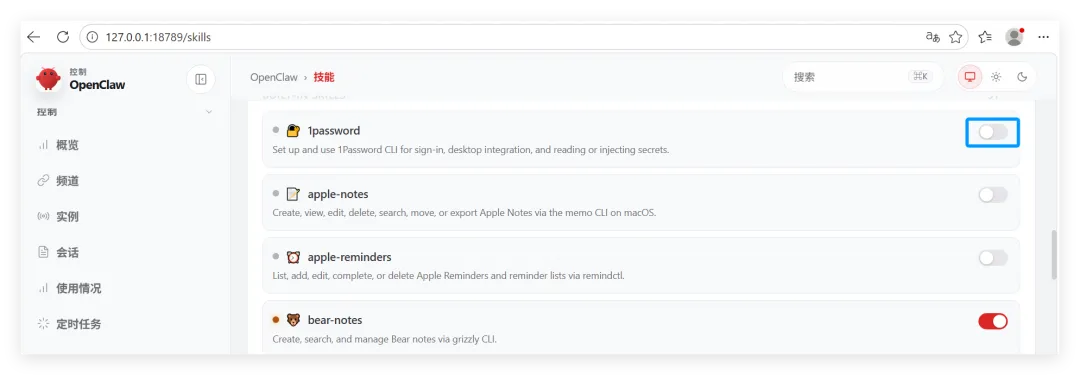The image size is (1080, 375).
Task: Reload the page with the refresh icon
Action: 63,37
